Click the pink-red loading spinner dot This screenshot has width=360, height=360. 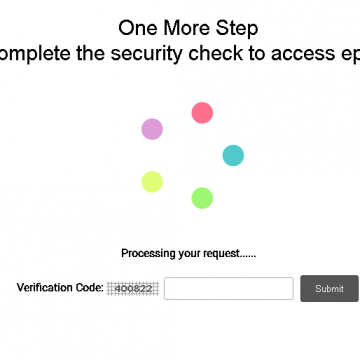[202, 113]
